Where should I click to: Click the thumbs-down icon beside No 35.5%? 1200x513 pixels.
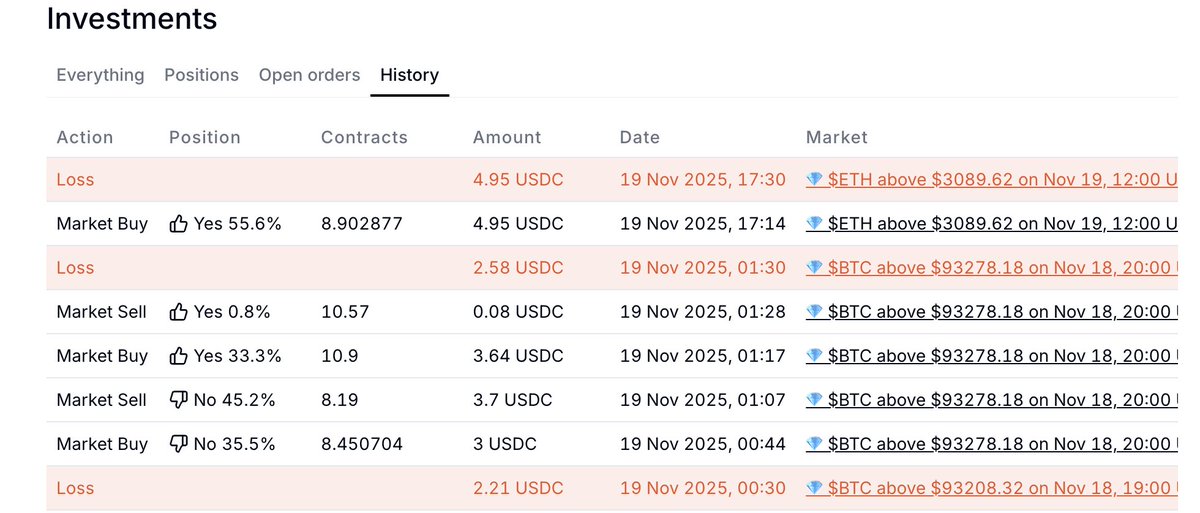179,444
